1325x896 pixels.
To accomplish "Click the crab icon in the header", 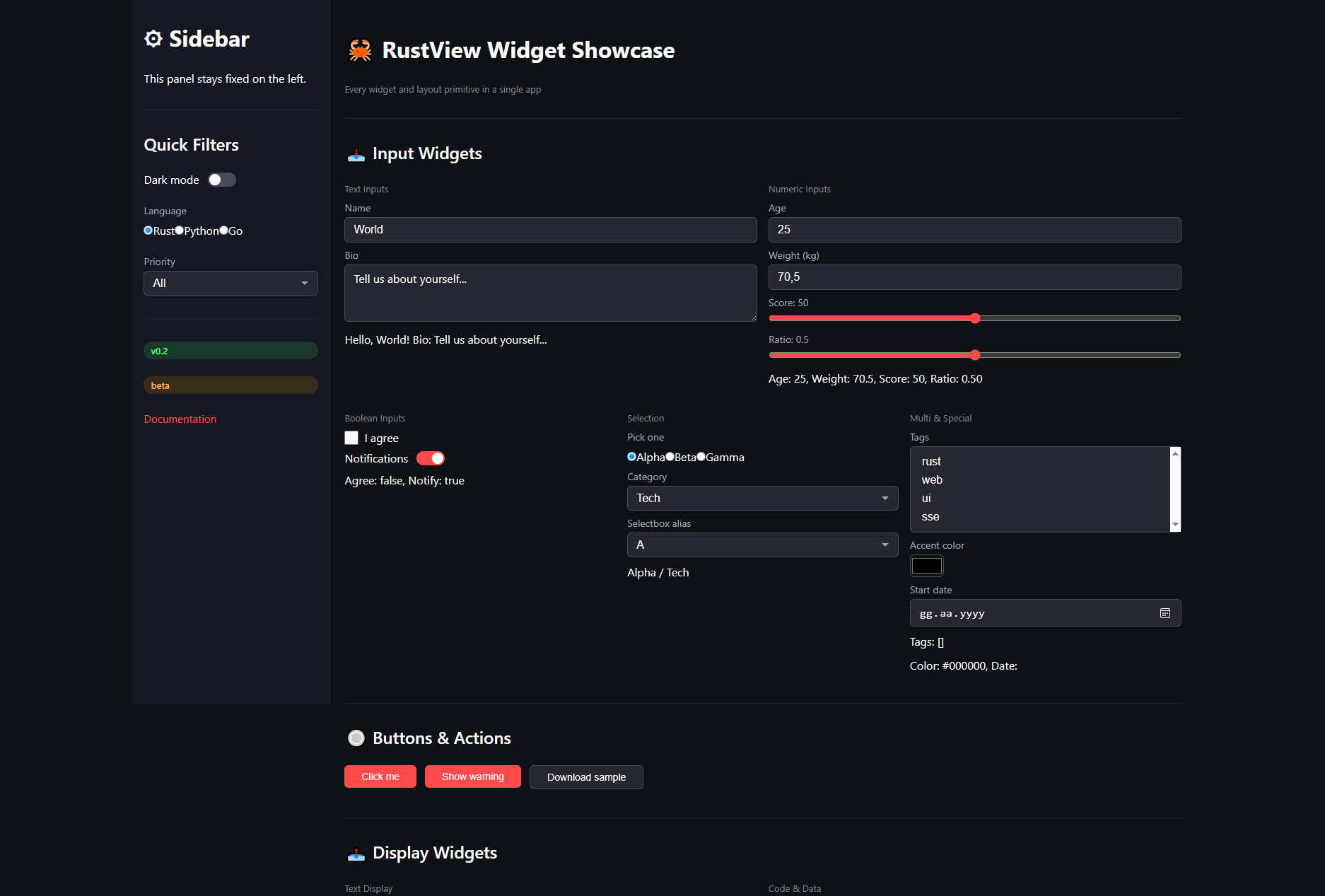I will pos(360,50).
